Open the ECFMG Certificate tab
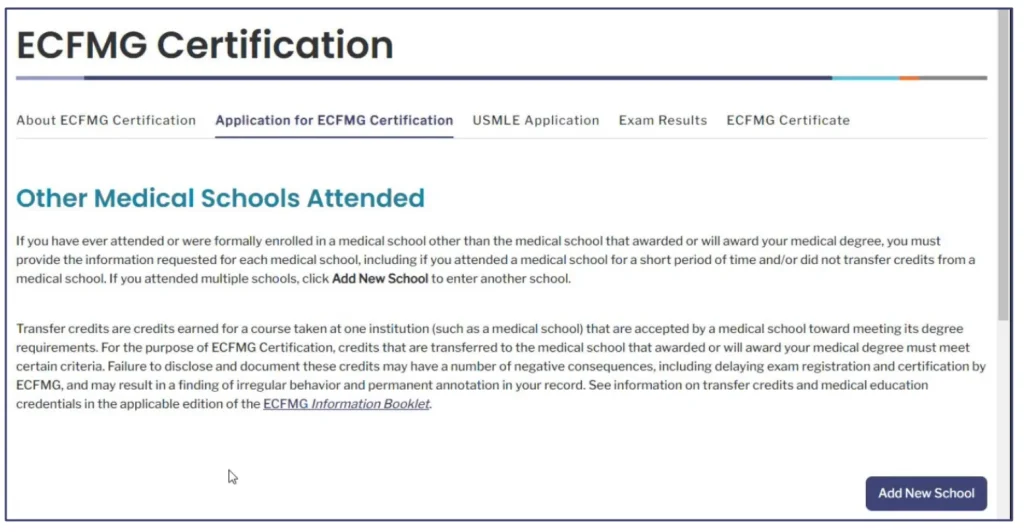Viewport: 1024px width, 532px height. coord(788,120)
